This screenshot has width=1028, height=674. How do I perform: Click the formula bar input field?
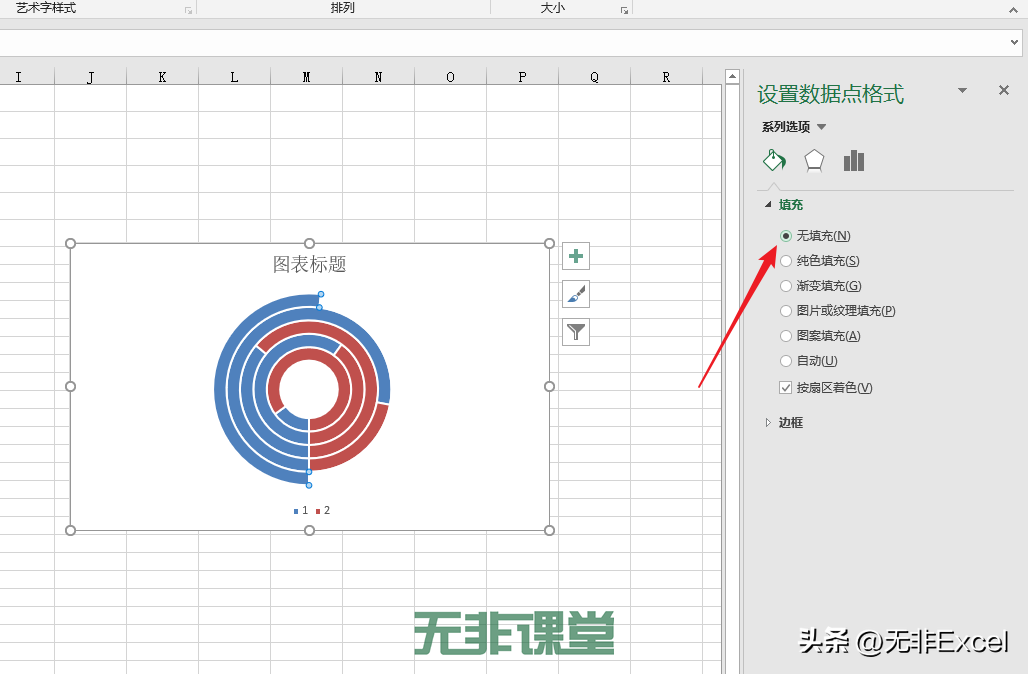[504, 43]
